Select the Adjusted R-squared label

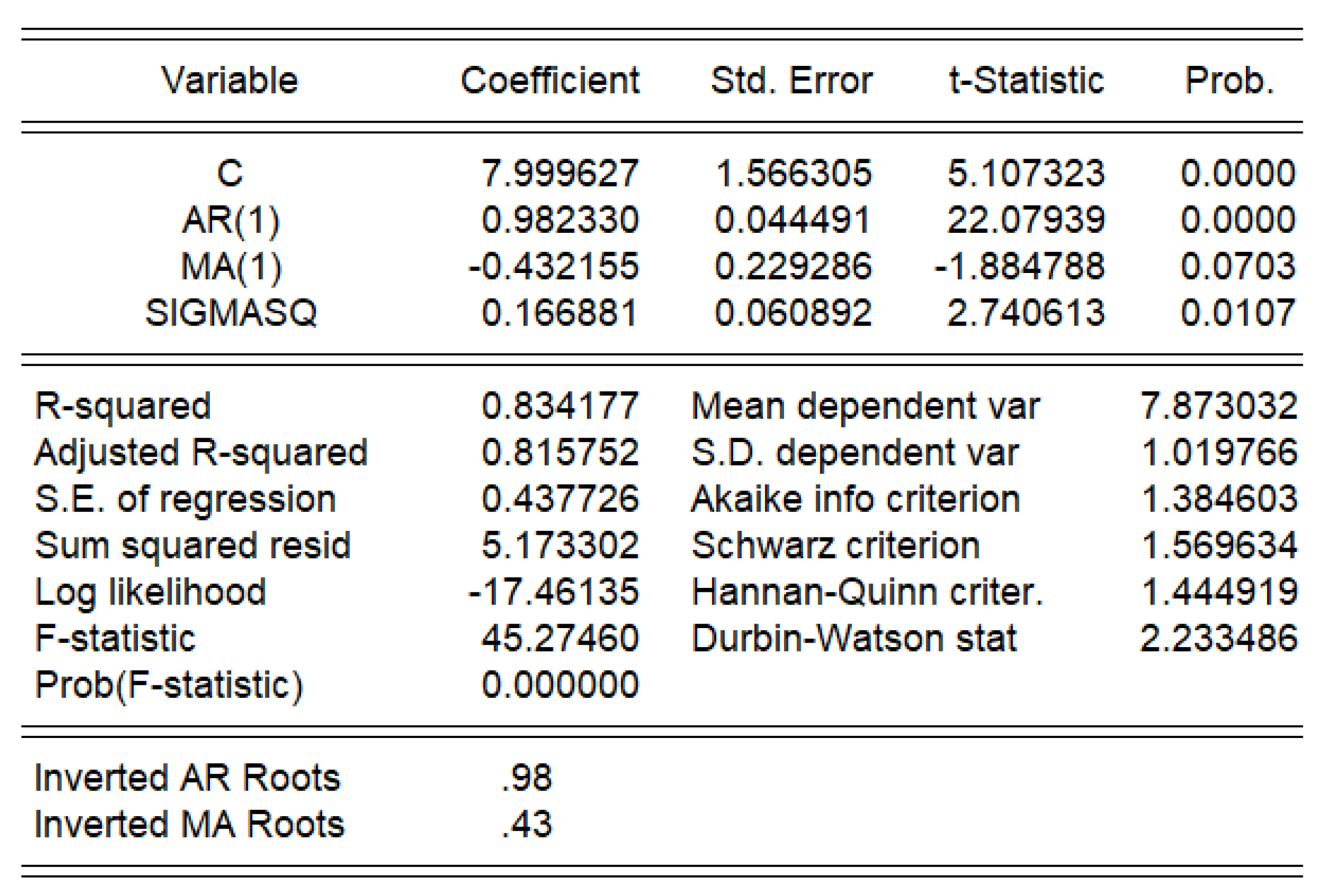tap(201, 453)
